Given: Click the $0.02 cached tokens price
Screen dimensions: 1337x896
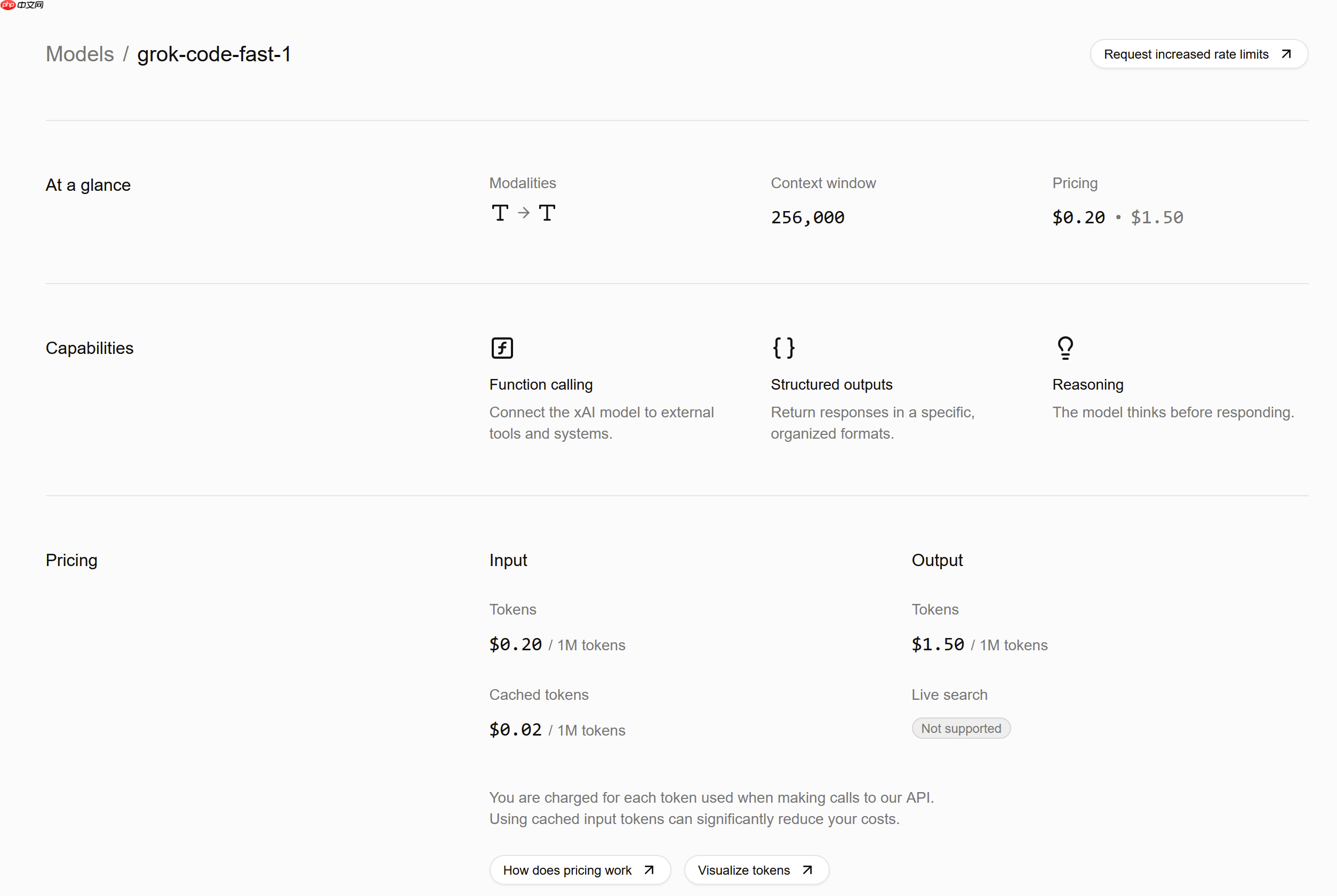Looking at the screenshot, I should point(515,730).
